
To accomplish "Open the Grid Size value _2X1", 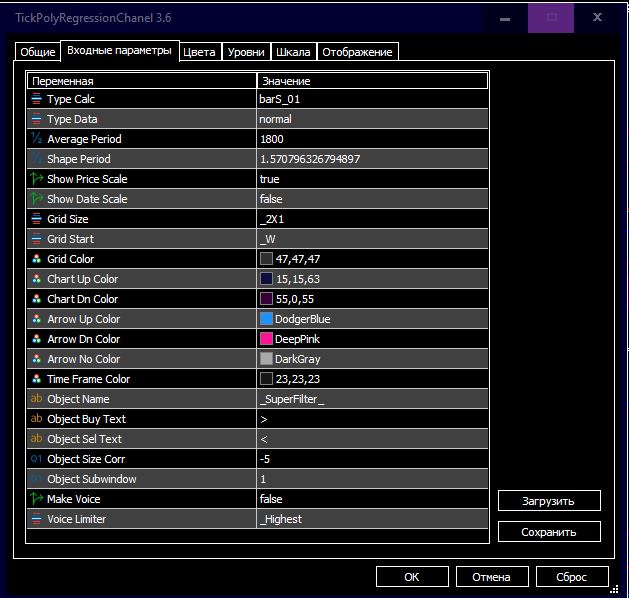I will click(372, 219).
